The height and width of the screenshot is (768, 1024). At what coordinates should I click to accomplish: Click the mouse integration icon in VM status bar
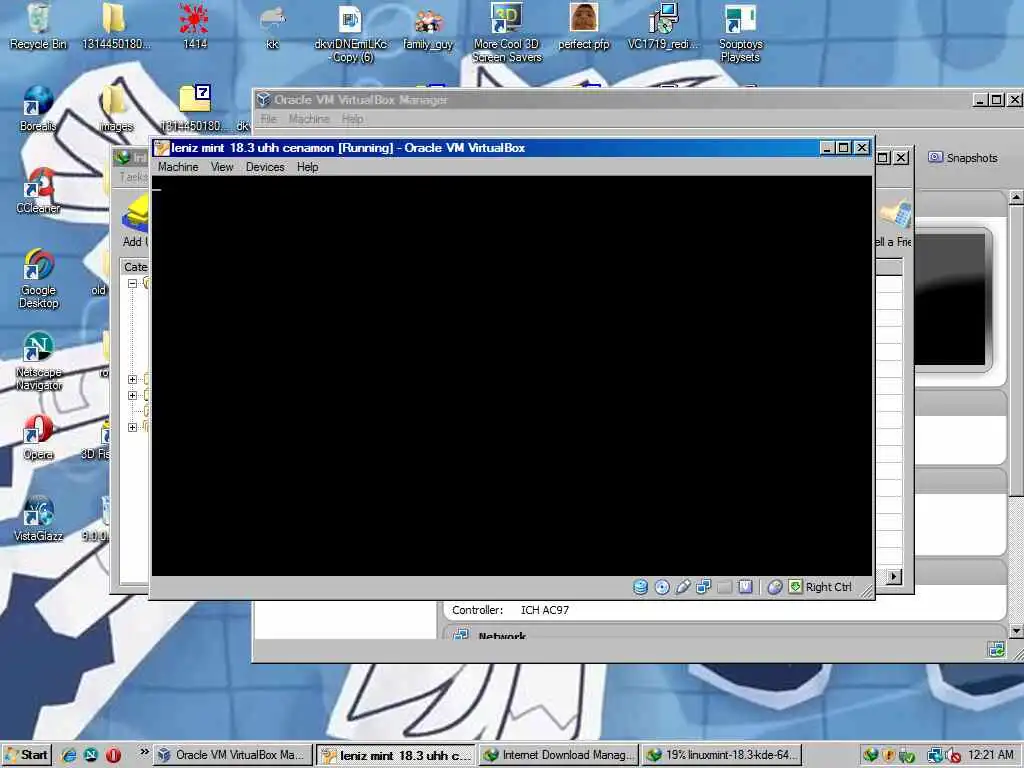[x=775, y=587]
